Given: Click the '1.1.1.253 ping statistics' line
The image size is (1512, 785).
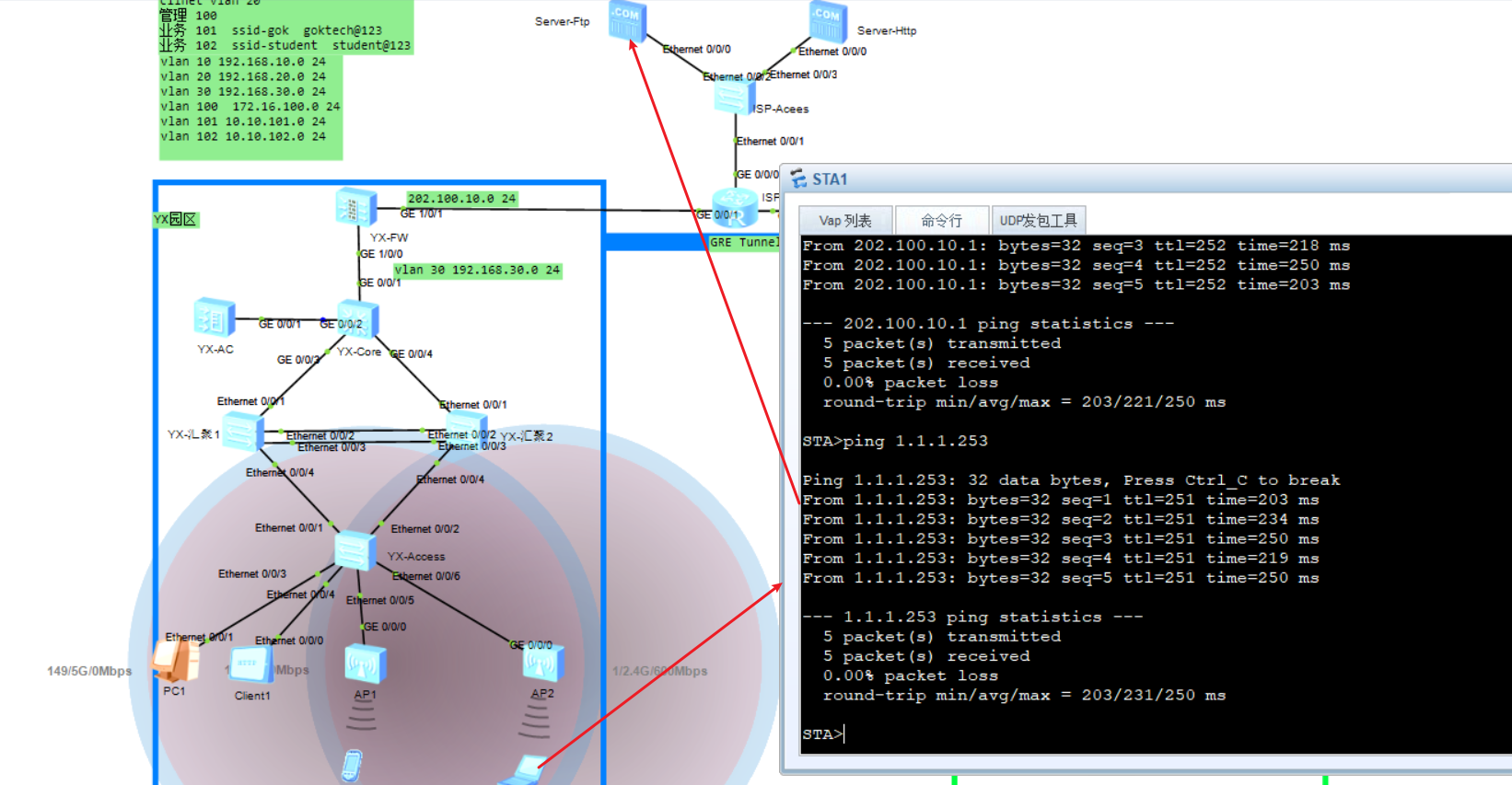Looking at the screenshot, I should pyautogui.click(x=972, y=618).
